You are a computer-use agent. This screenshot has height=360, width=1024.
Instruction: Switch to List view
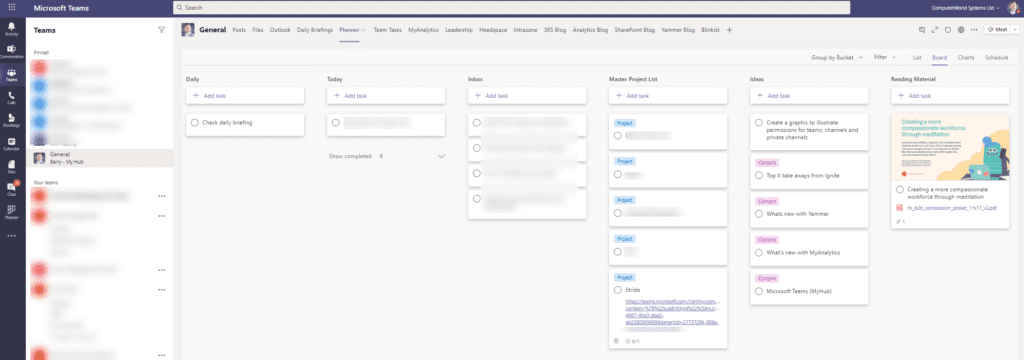pos(917,57)
